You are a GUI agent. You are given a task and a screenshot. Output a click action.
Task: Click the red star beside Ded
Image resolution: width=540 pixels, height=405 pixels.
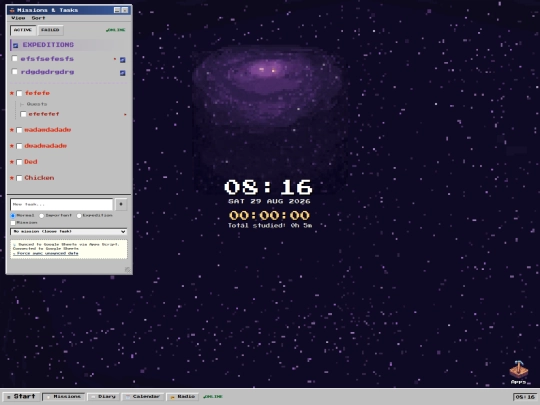click(12, 162)
